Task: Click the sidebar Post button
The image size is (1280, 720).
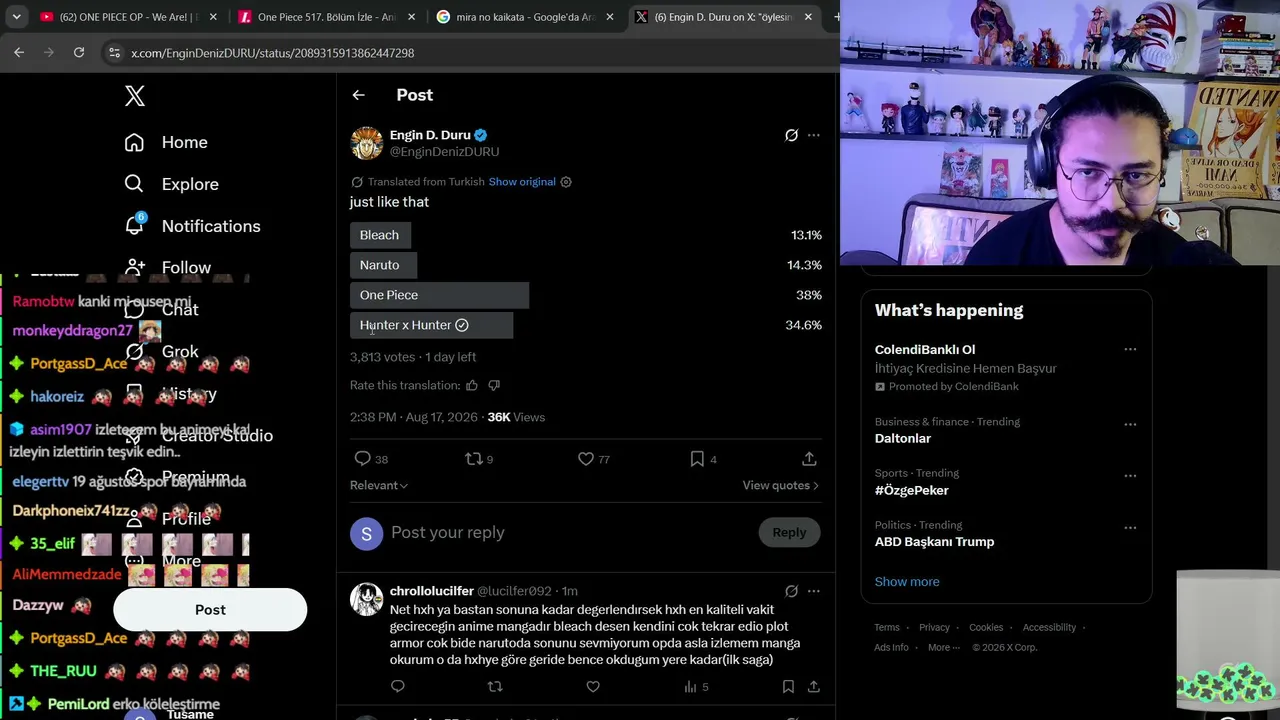Action: [x=210, y=610]
